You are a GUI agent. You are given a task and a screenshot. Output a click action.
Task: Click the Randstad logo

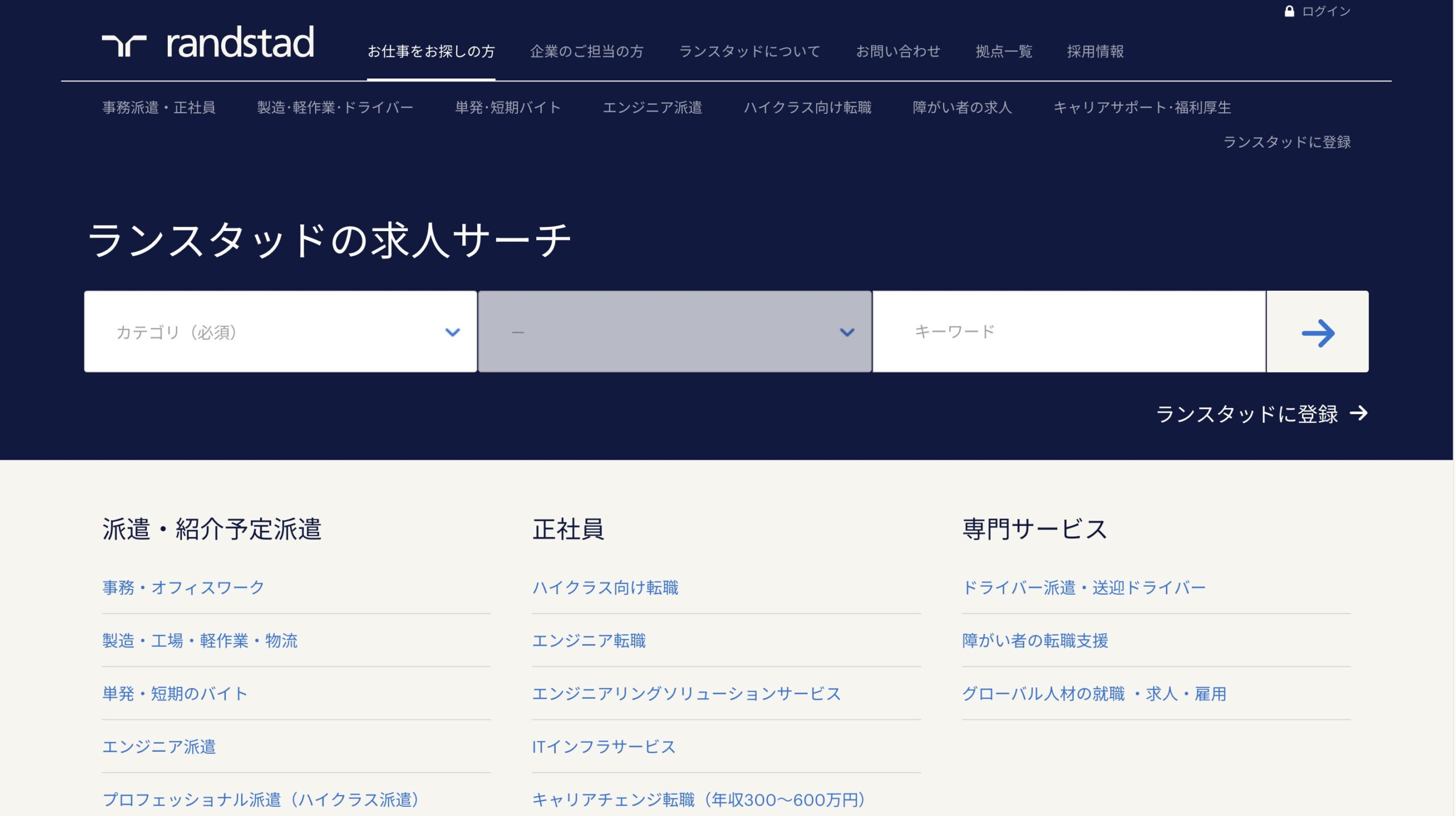pyautogui.click(x=208, y=43)
